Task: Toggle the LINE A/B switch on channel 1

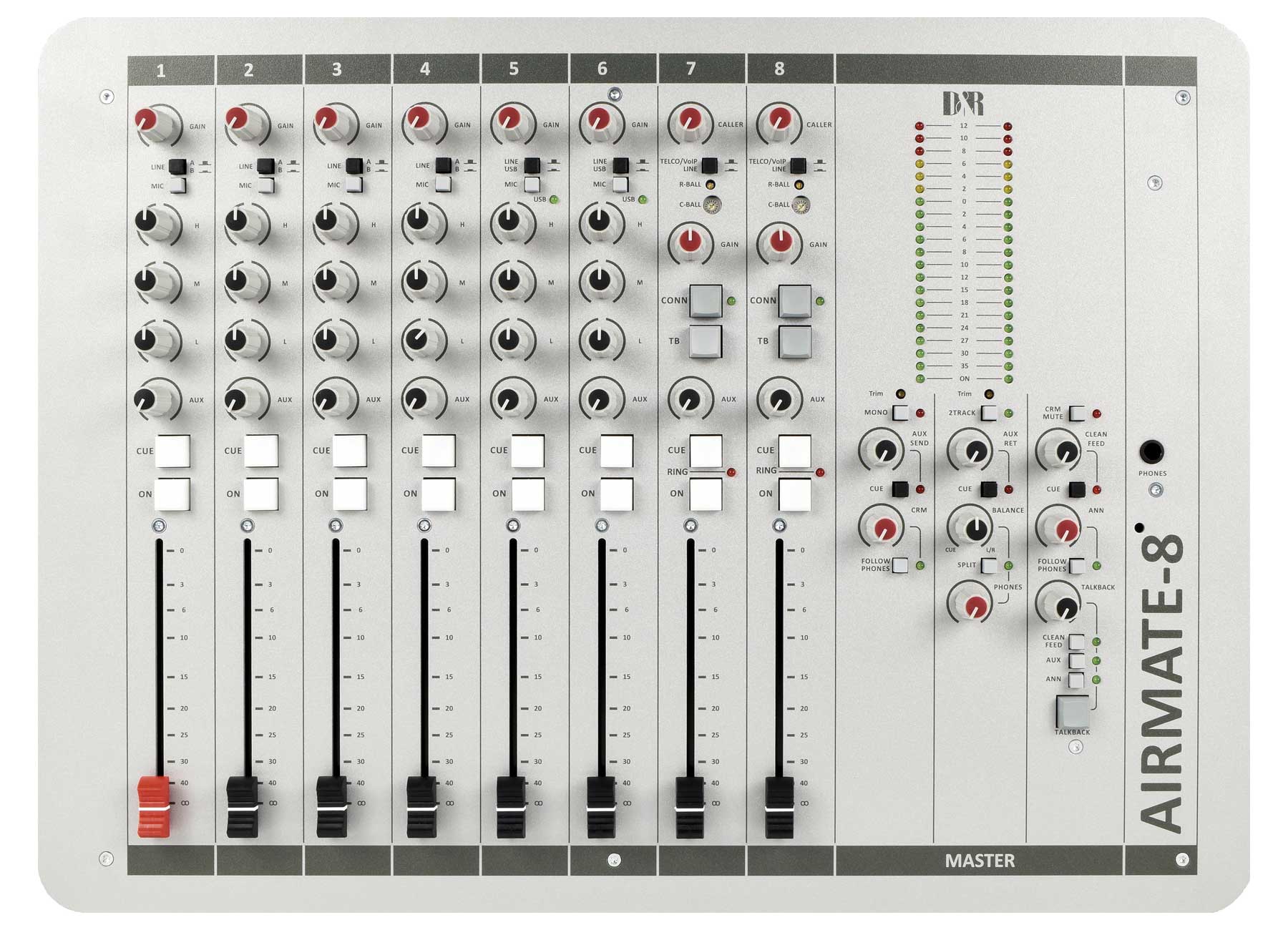Action: [x=178, y=166]
